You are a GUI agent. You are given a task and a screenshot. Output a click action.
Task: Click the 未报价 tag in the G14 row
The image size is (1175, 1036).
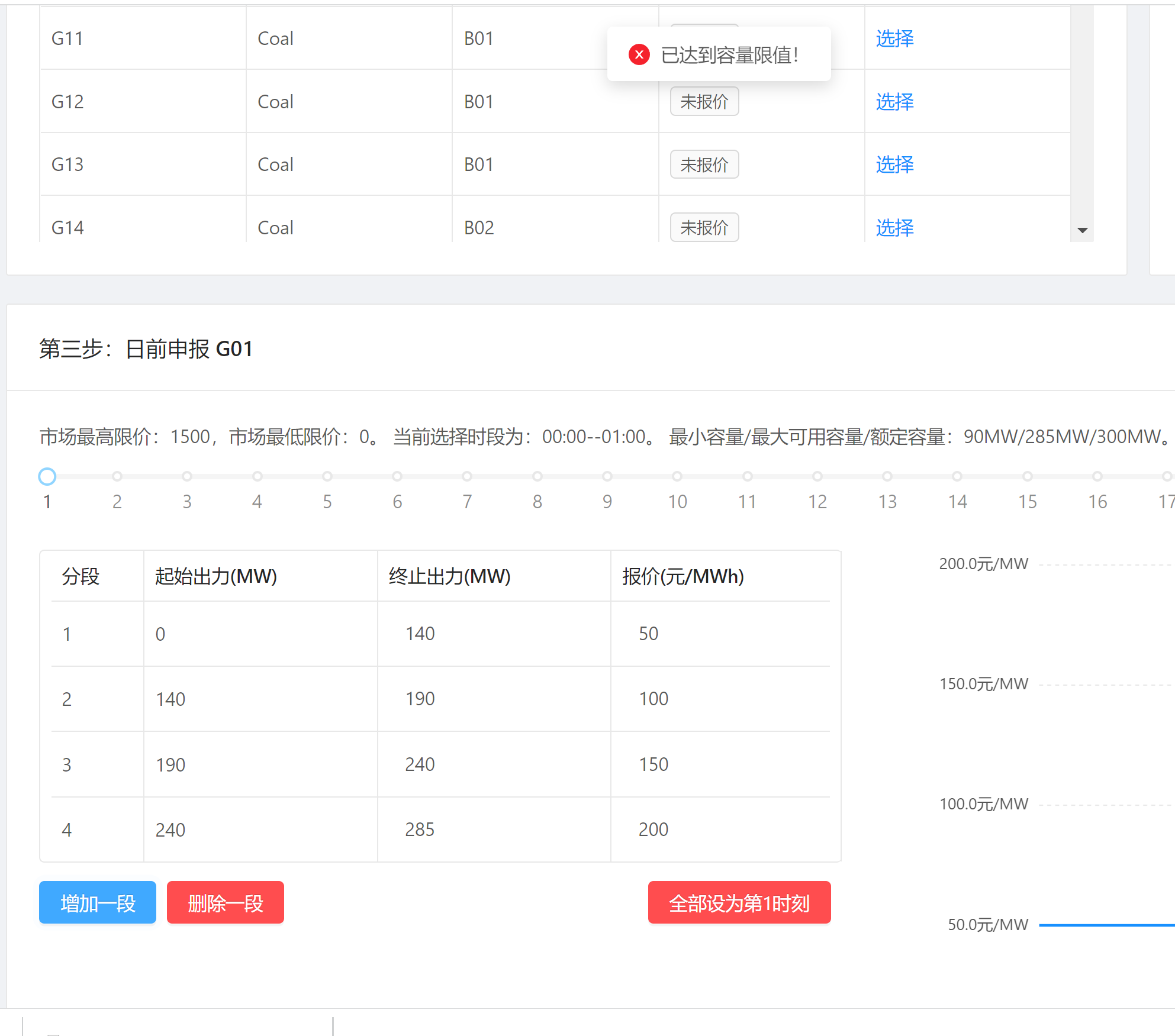[x=704, y=227]
